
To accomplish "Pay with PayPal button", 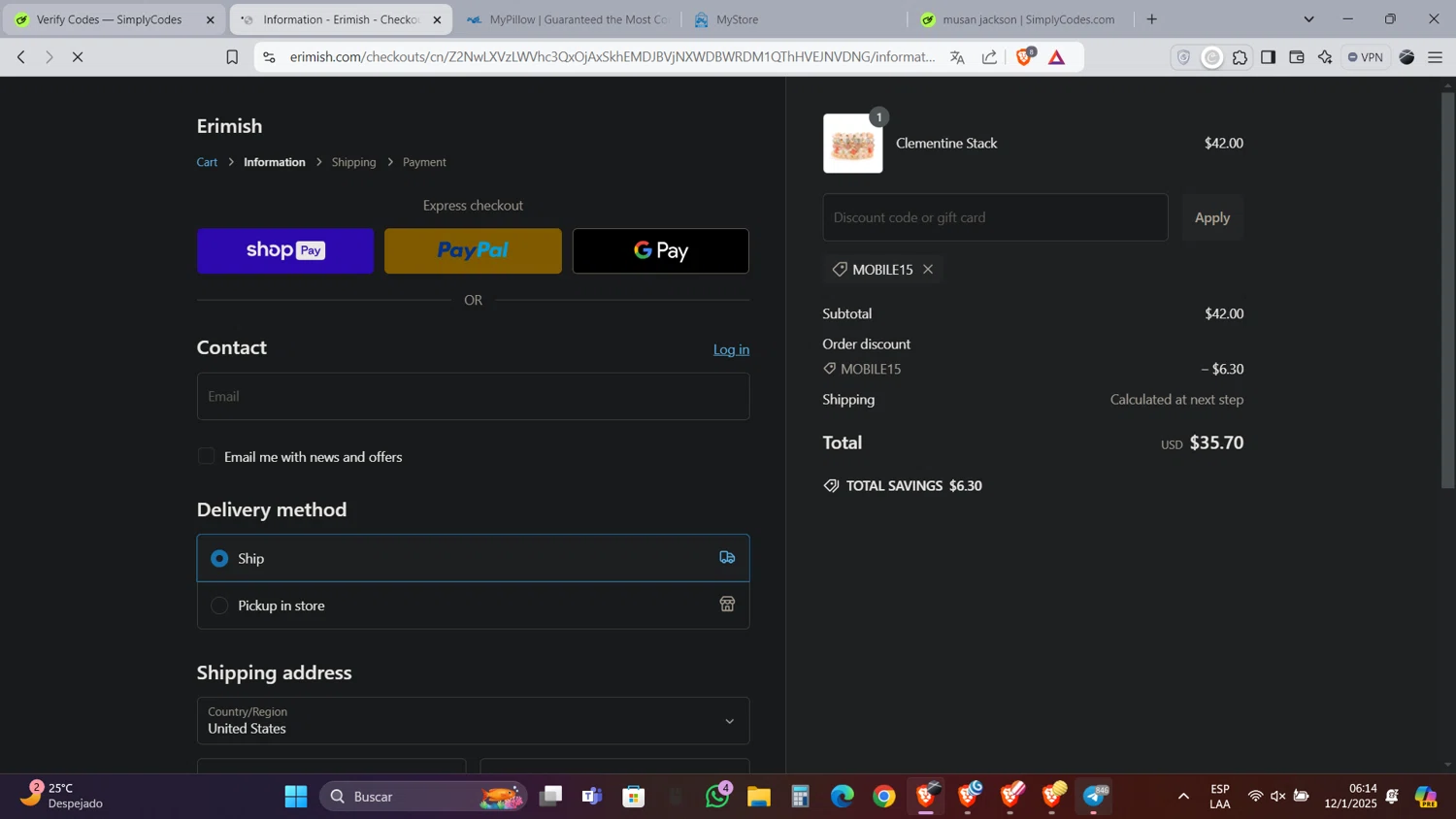I will (473, 250).
